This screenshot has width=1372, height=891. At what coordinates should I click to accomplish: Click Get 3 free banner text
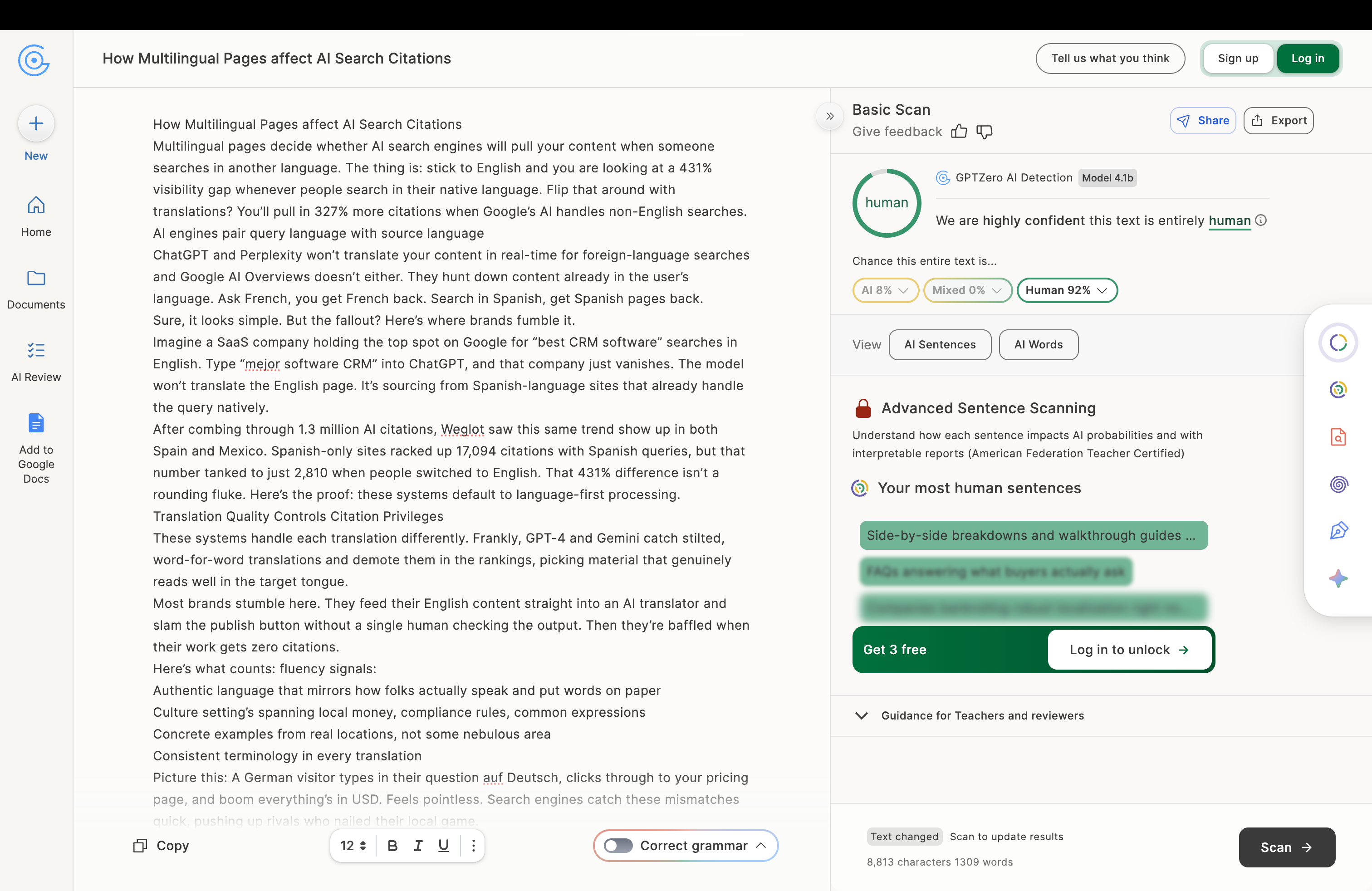pos(894,650)
